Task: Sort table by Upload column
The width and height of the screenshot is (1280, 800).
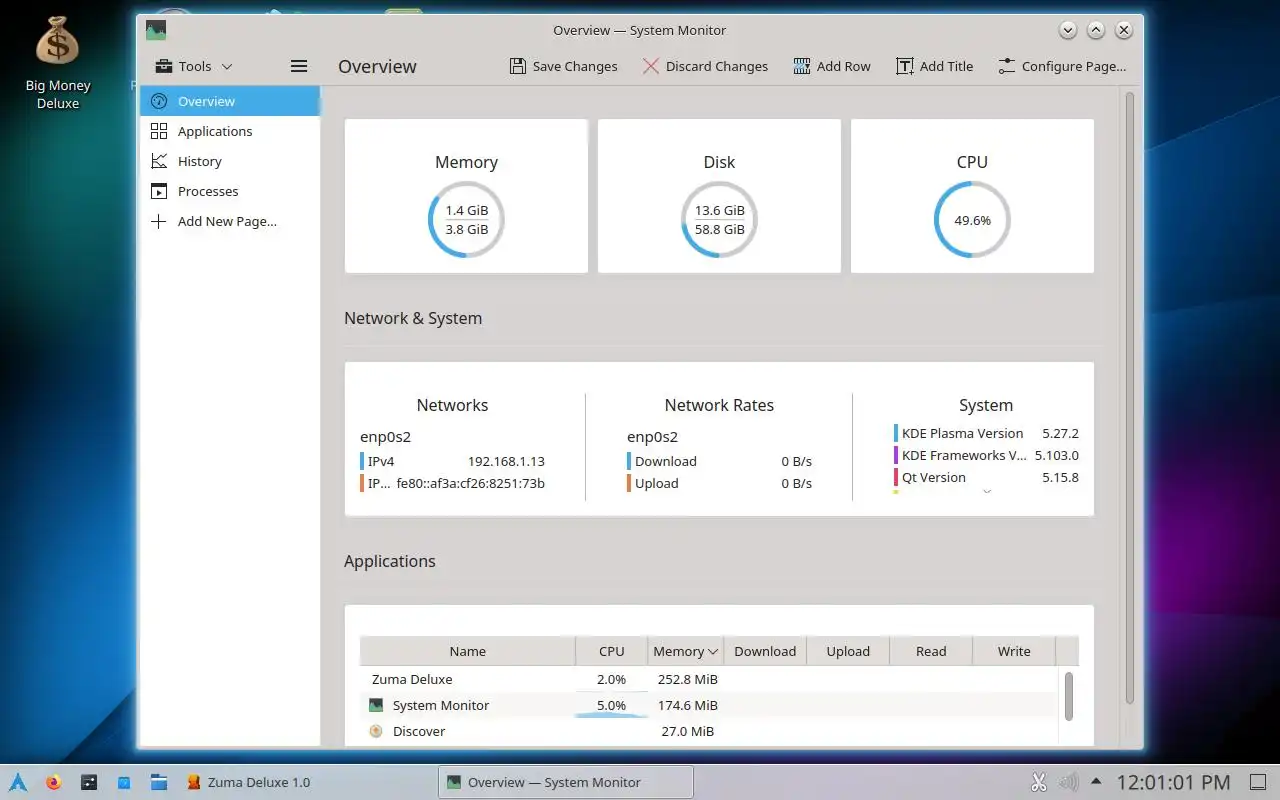Action: (848, 651)
